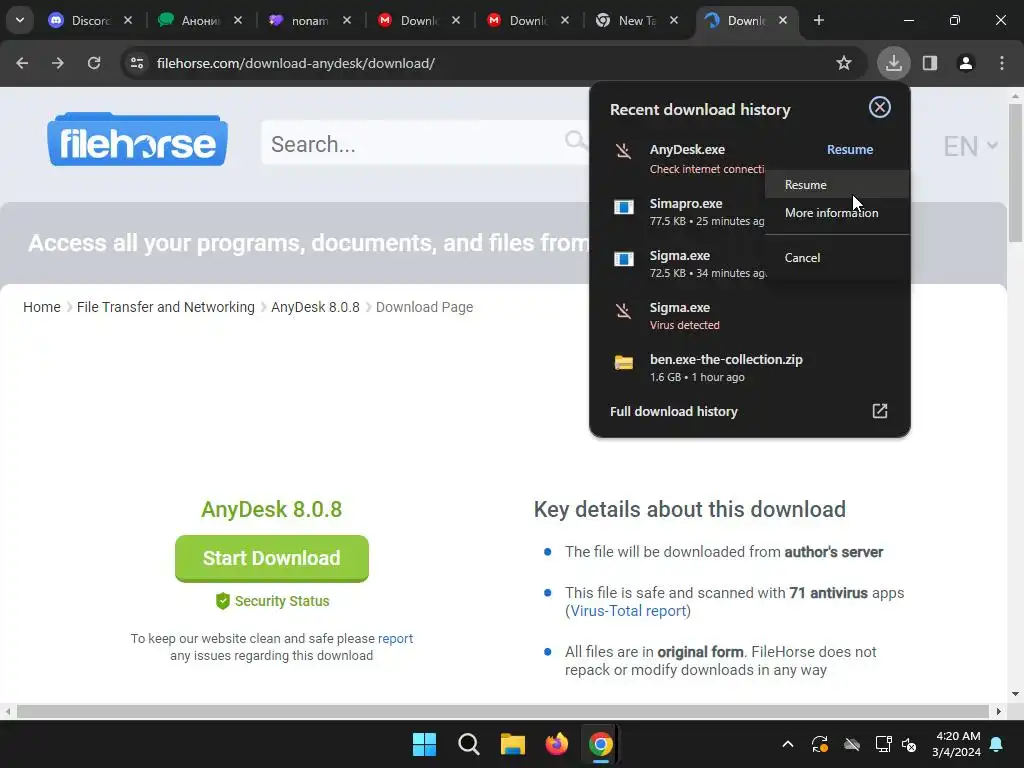Open Simapro.exe from download list
The width and height of the screenshot is (1024, 768).
point(686,204)
